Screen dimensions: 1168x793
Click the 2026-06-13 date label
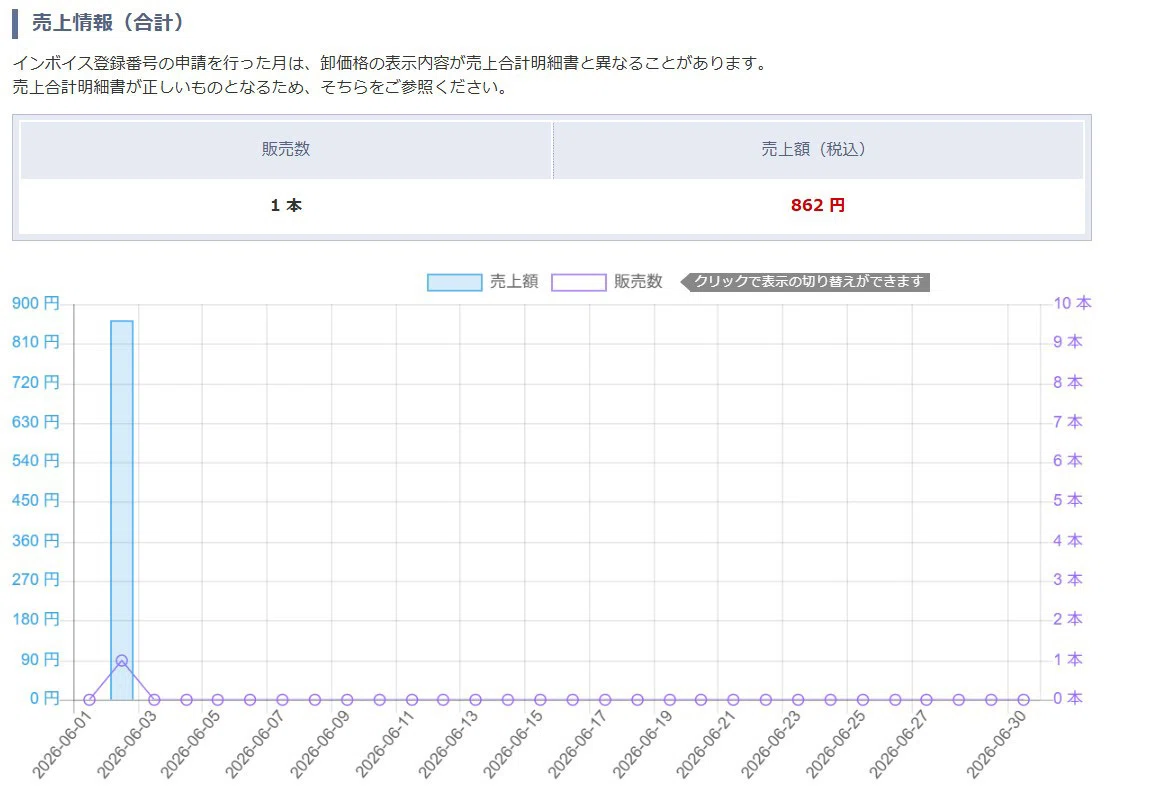(x=448, y=744)
